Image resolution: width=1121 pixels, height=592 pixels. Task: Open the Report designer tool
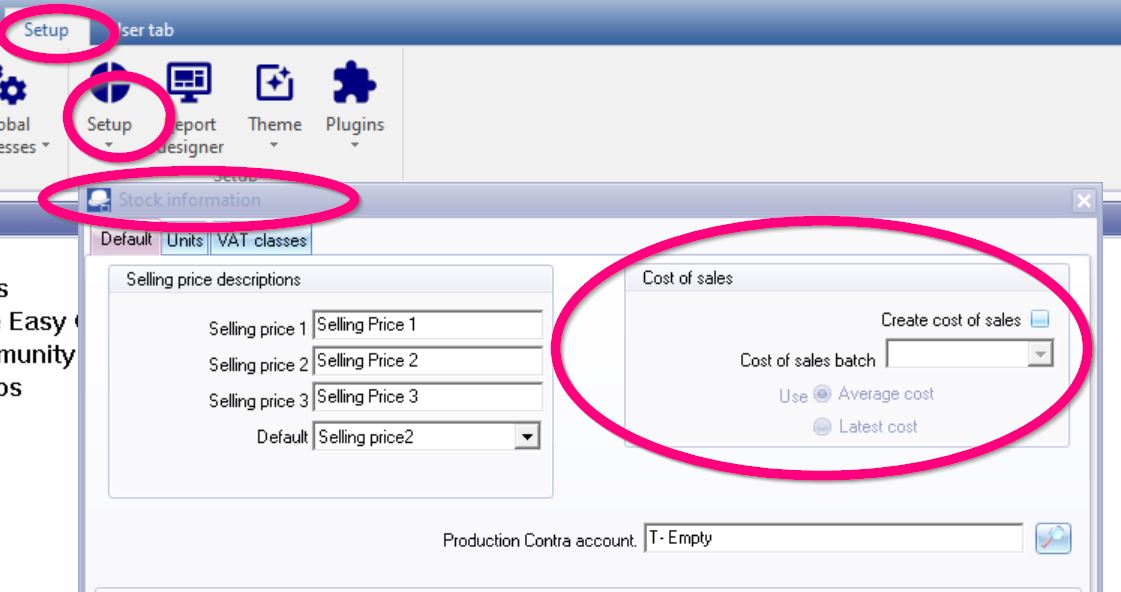[x=188, y=82]
